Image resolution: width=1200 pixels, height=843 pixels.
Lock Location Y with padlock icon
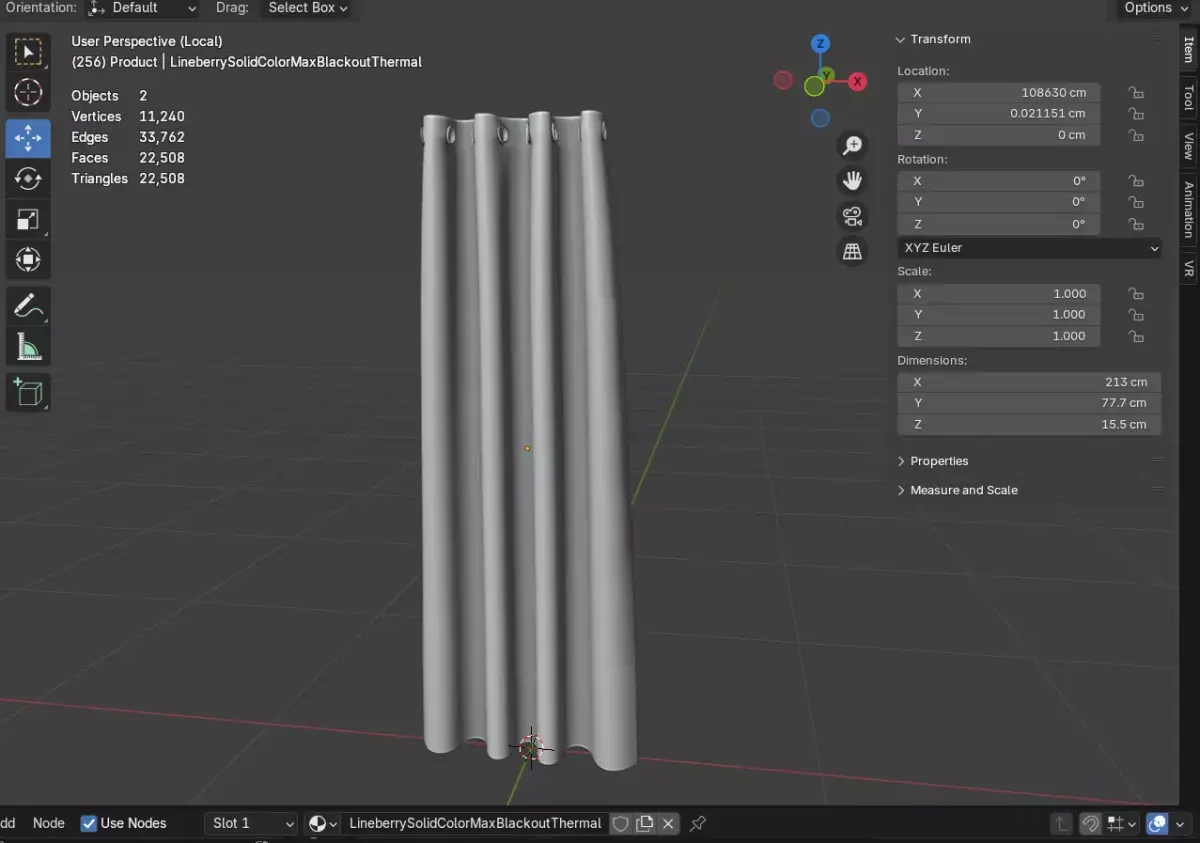point(1136,114)
